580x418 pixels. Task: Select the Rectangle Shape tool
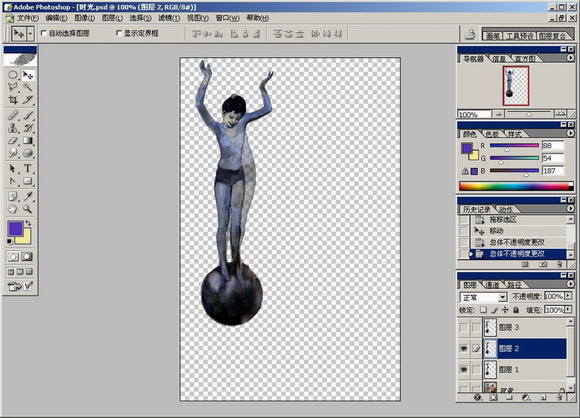point(28,181)
